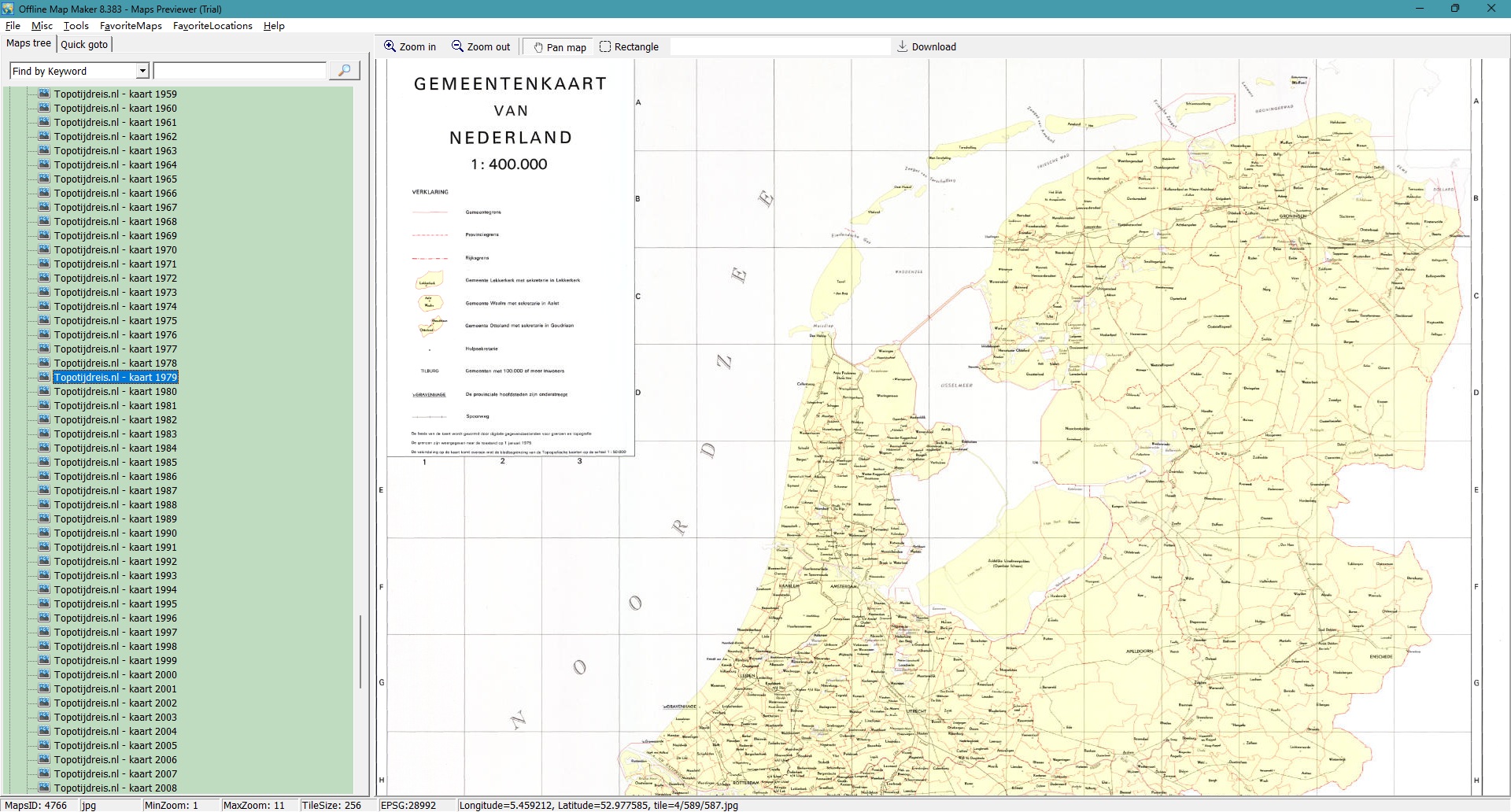This screenshot has height=812, width=1511.
Task: Click the map icon beside kaart 2008
Action: point(45,788)
